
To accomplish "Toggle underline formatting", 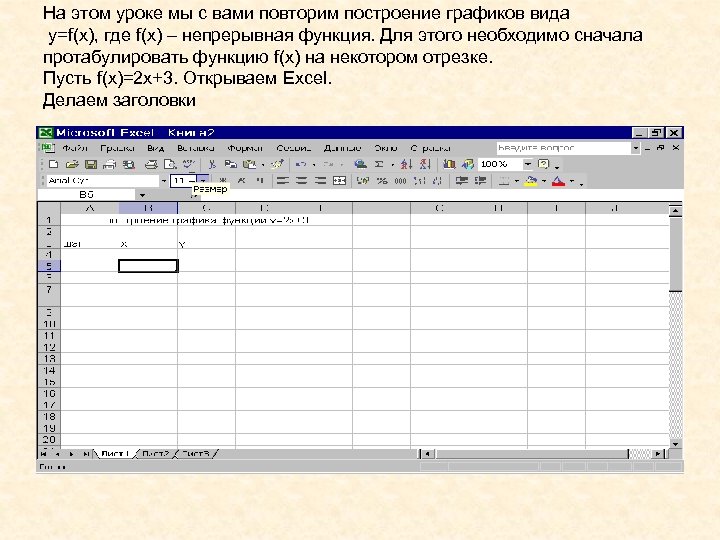I will pos(260,180).
